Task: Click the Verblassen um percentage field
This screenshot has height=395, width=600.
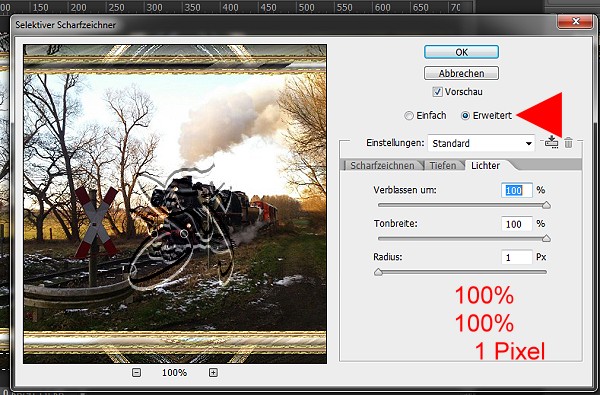Action: [x=517, y=190]
